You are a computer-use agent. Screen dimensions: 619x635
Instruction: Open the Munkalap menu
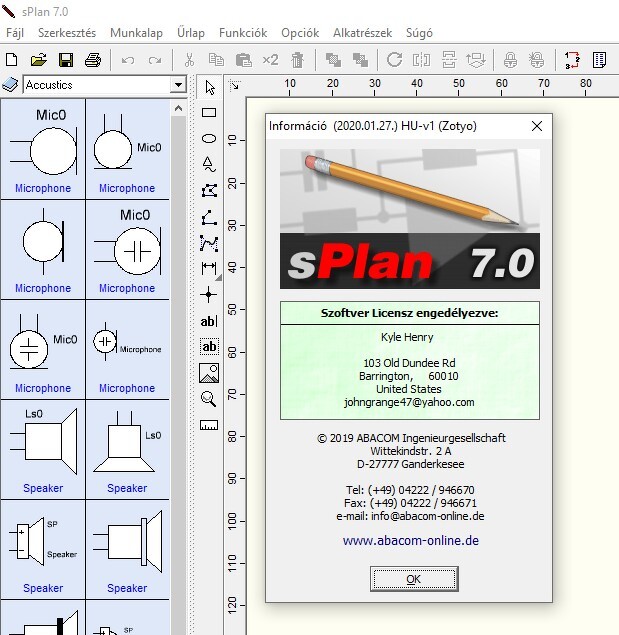tap(137, 33)
